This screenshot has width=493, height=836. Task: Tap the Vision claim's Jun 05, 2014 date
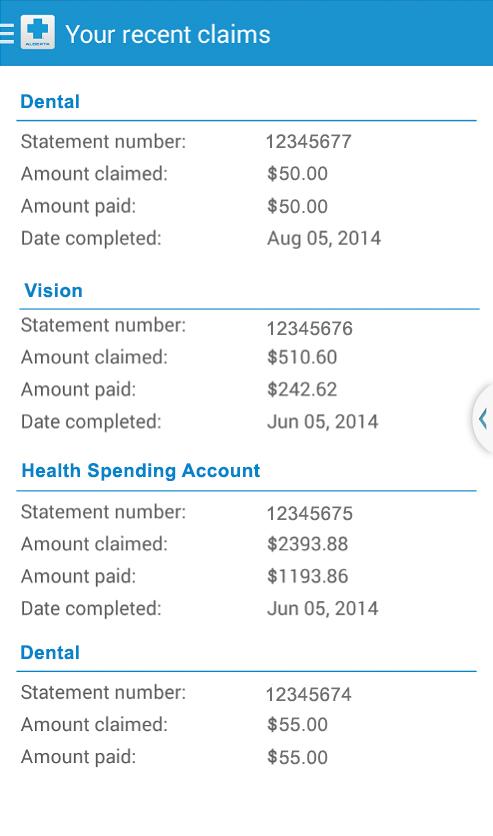[x=323, y=422]
